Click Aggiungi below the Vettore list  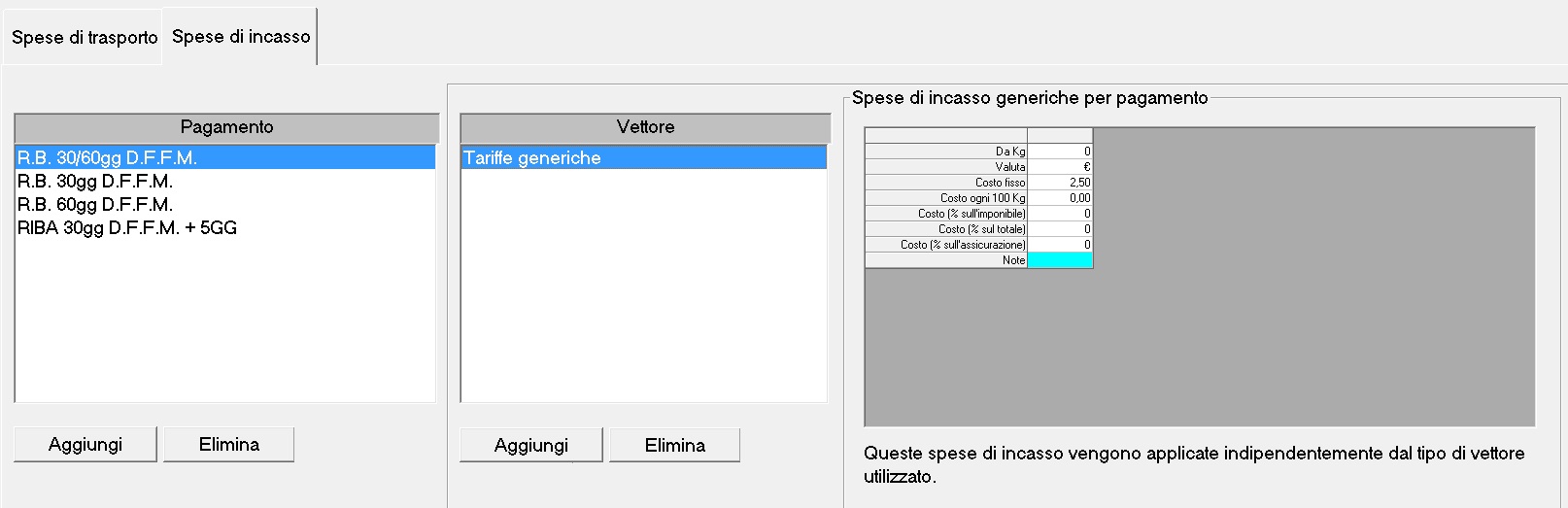coord(530,445)
